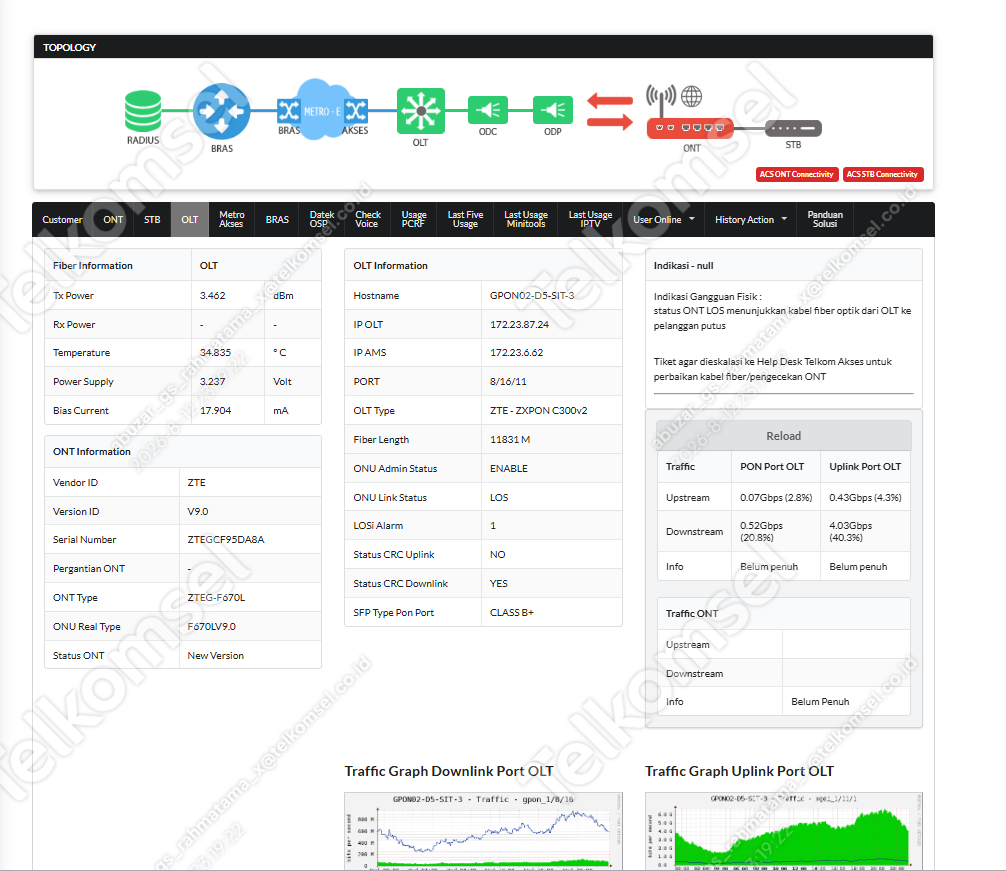Switch to the ONT tab
Image resolution: width=1006 pixels, height=871 pixels.
113,220
